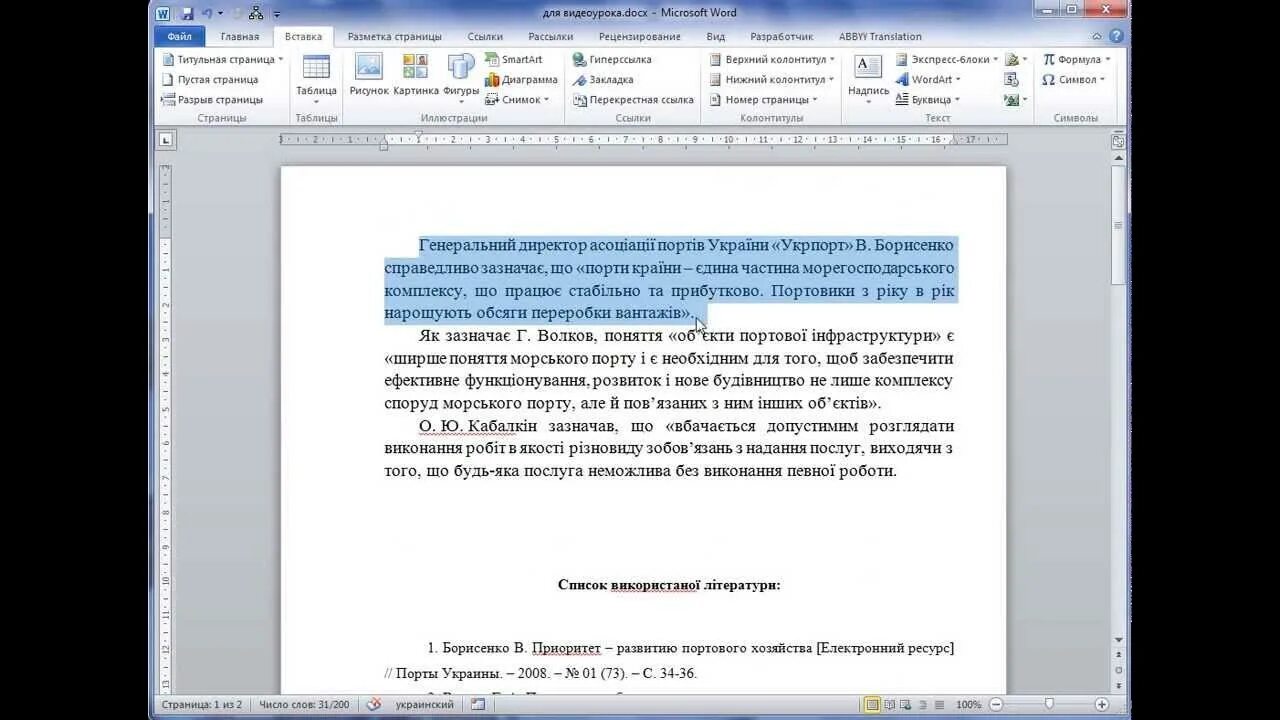Open Верхний колонтитул header dropdown
This screenshot has width=1280, height=720.
click(x=772, y=59)
